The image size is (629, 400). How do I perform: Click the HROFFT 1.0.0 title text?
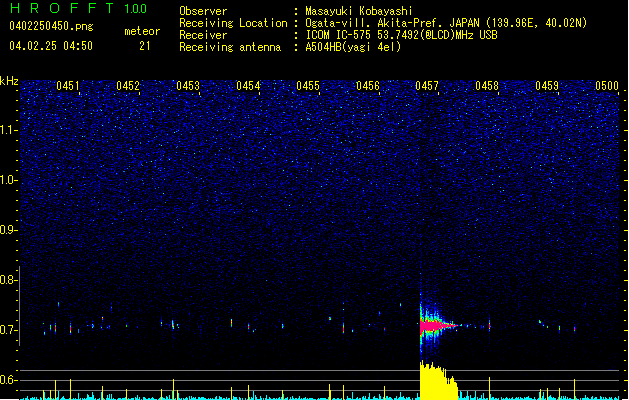point(78,8)
